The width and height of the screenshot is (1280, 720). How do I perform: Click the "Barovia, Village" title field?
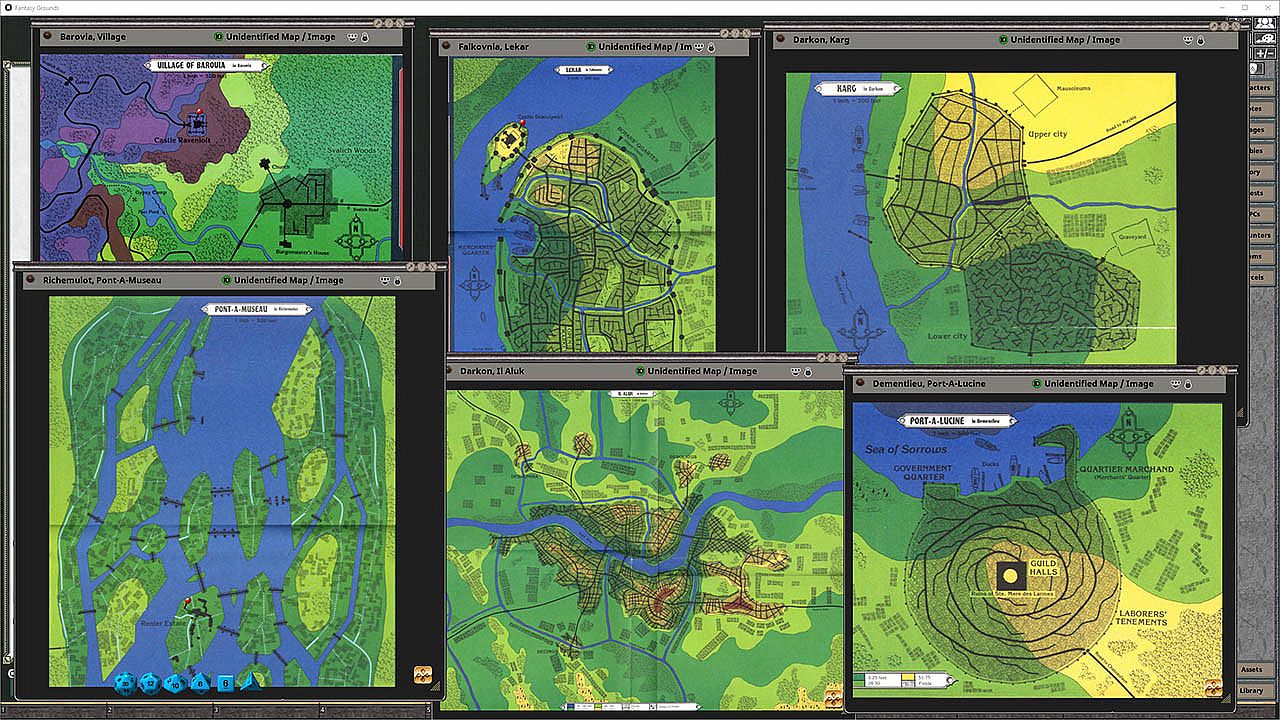93,37
